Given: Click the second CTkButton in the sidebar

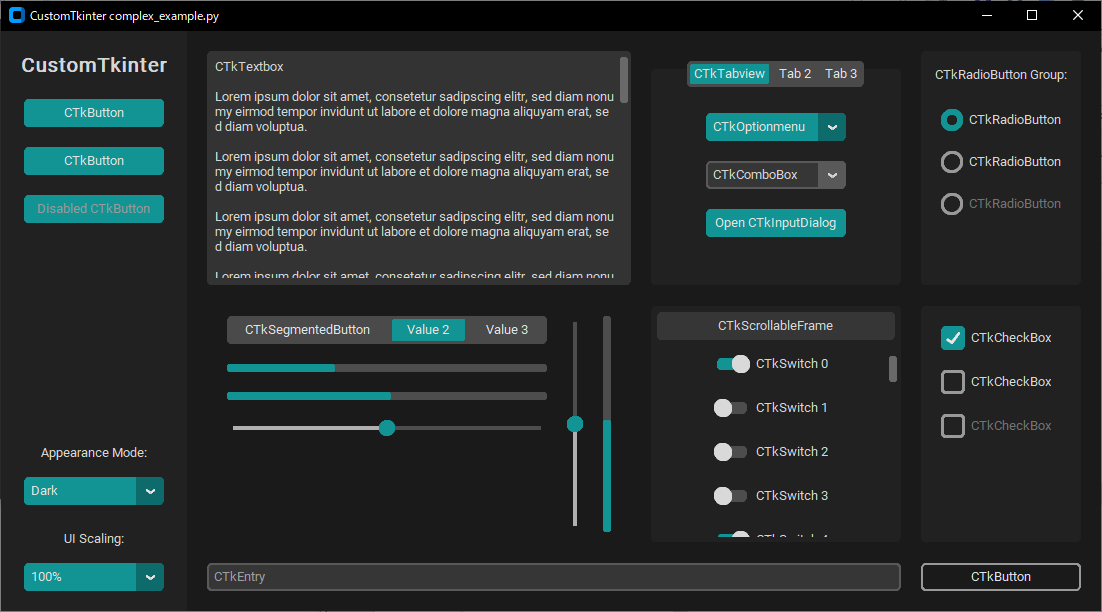Looking at the screenshot, I should [x=93, y=161].
